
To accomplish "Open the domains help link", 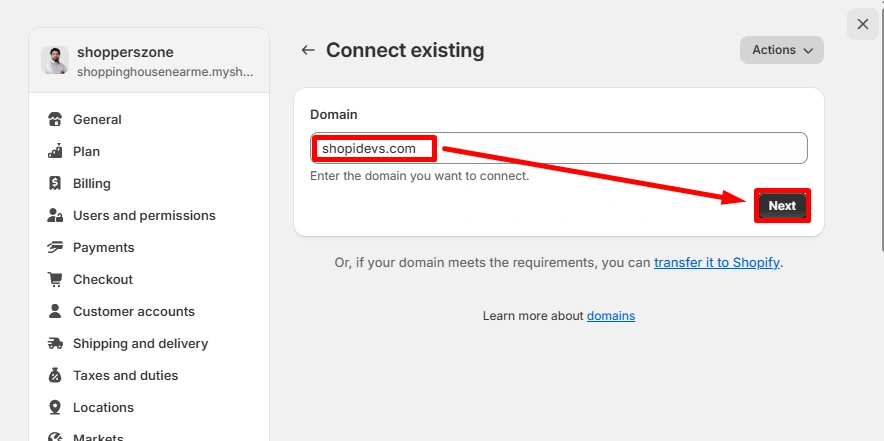I will click(611, 316).
